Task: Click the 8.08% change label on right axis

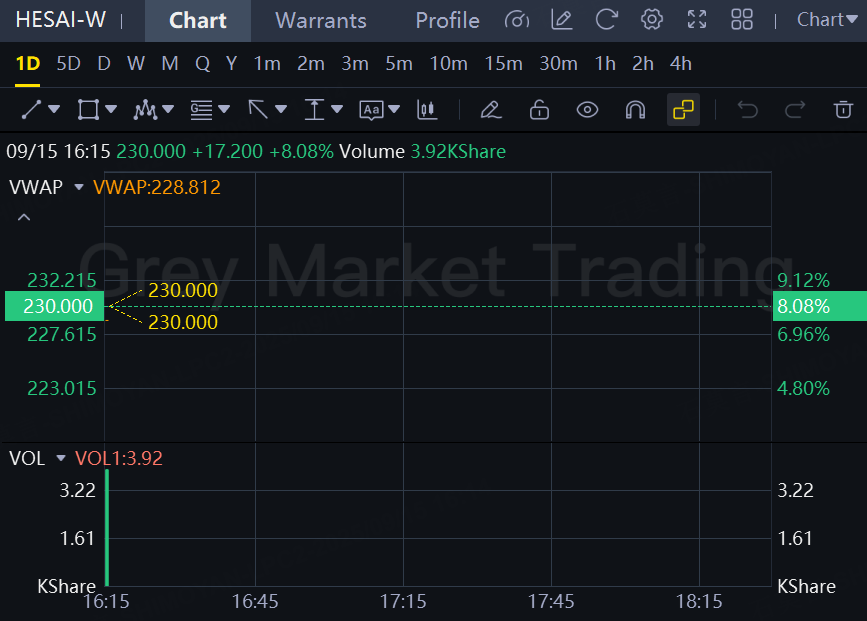Action: pos(819,306)
